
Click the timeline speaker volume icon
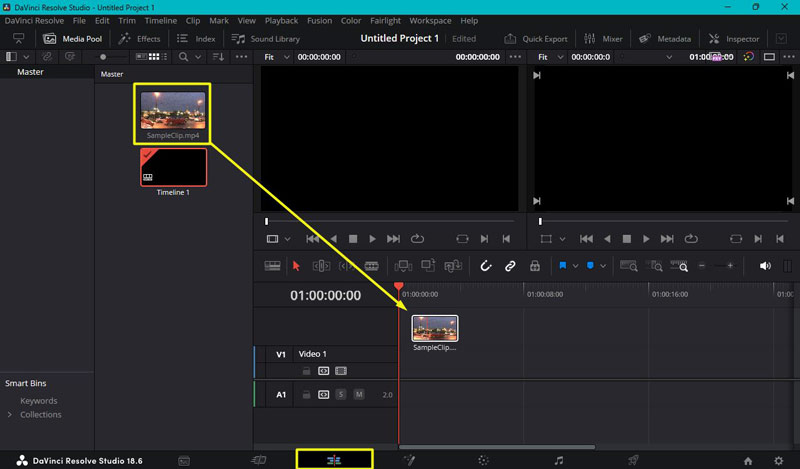tap(765, 266)
